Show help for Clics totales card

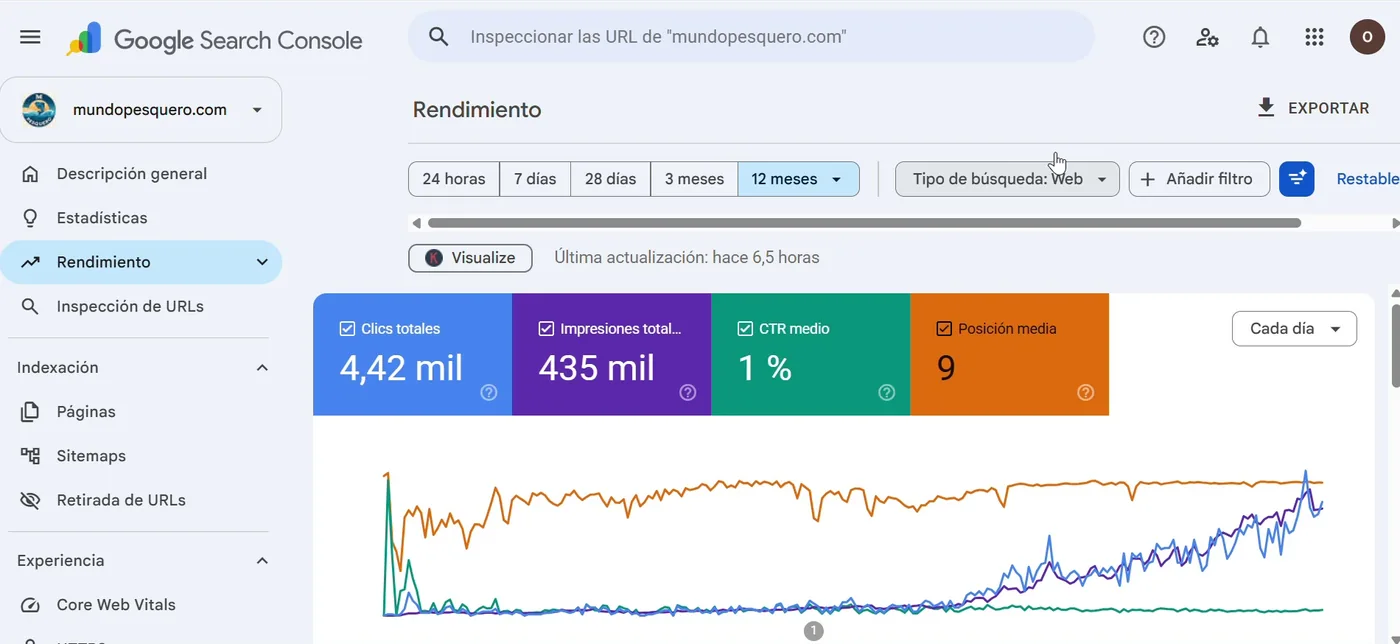[x=489, y=393]
